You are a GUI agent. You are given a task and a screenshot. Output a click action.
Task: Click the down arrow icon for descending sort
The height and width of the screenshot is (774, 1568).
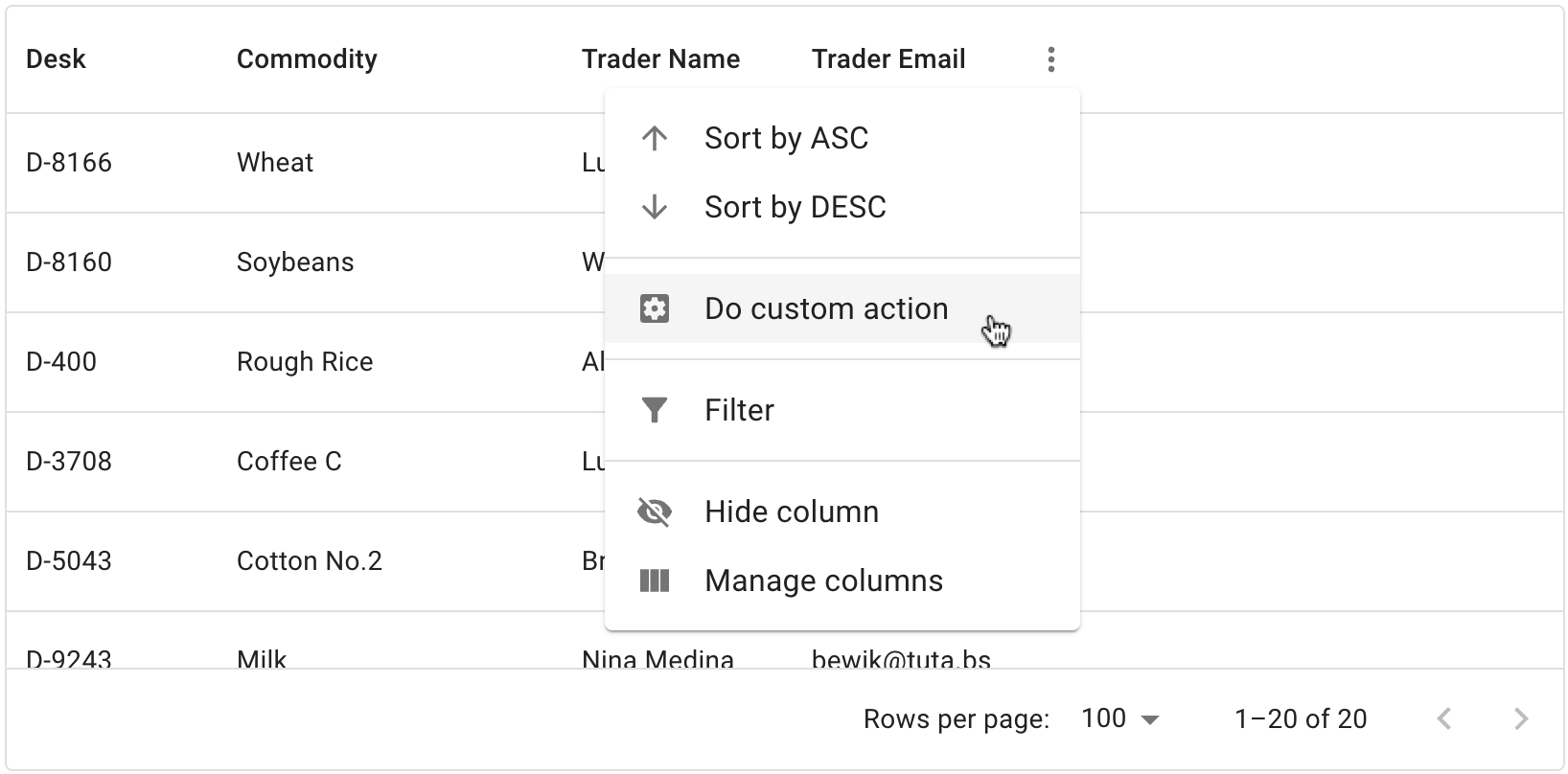(x=655, y=207)
